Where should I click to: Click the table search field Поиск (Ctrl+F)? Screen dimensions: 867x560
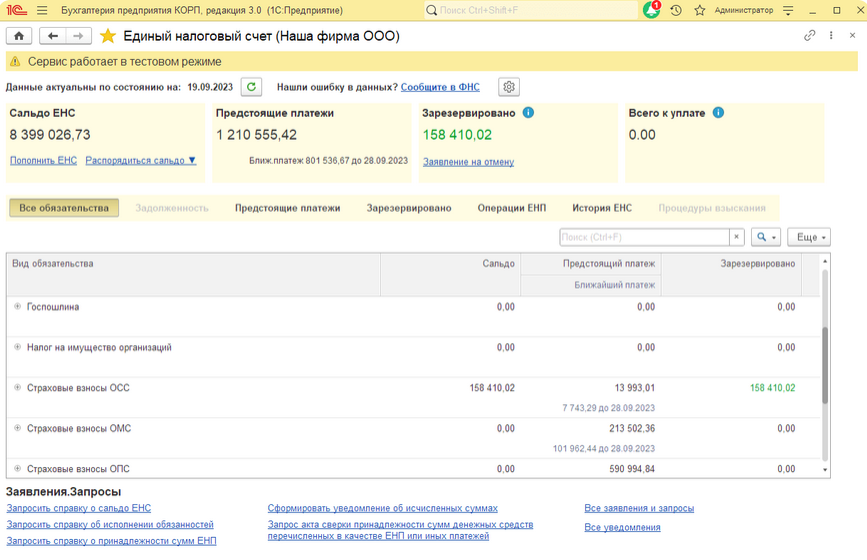click(643, 237)
